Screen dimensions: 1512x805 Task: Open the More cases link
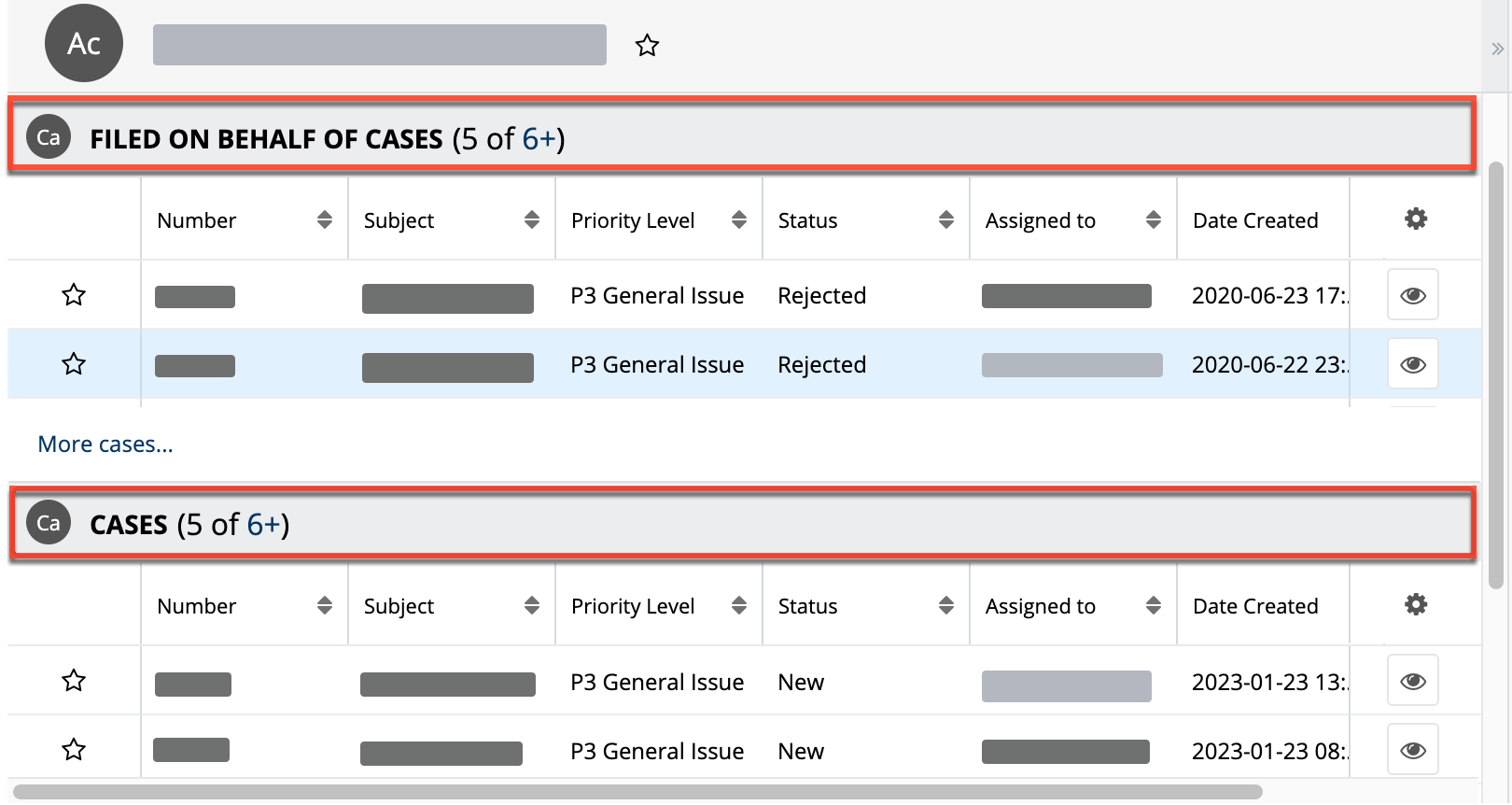[x=105, y=444]
